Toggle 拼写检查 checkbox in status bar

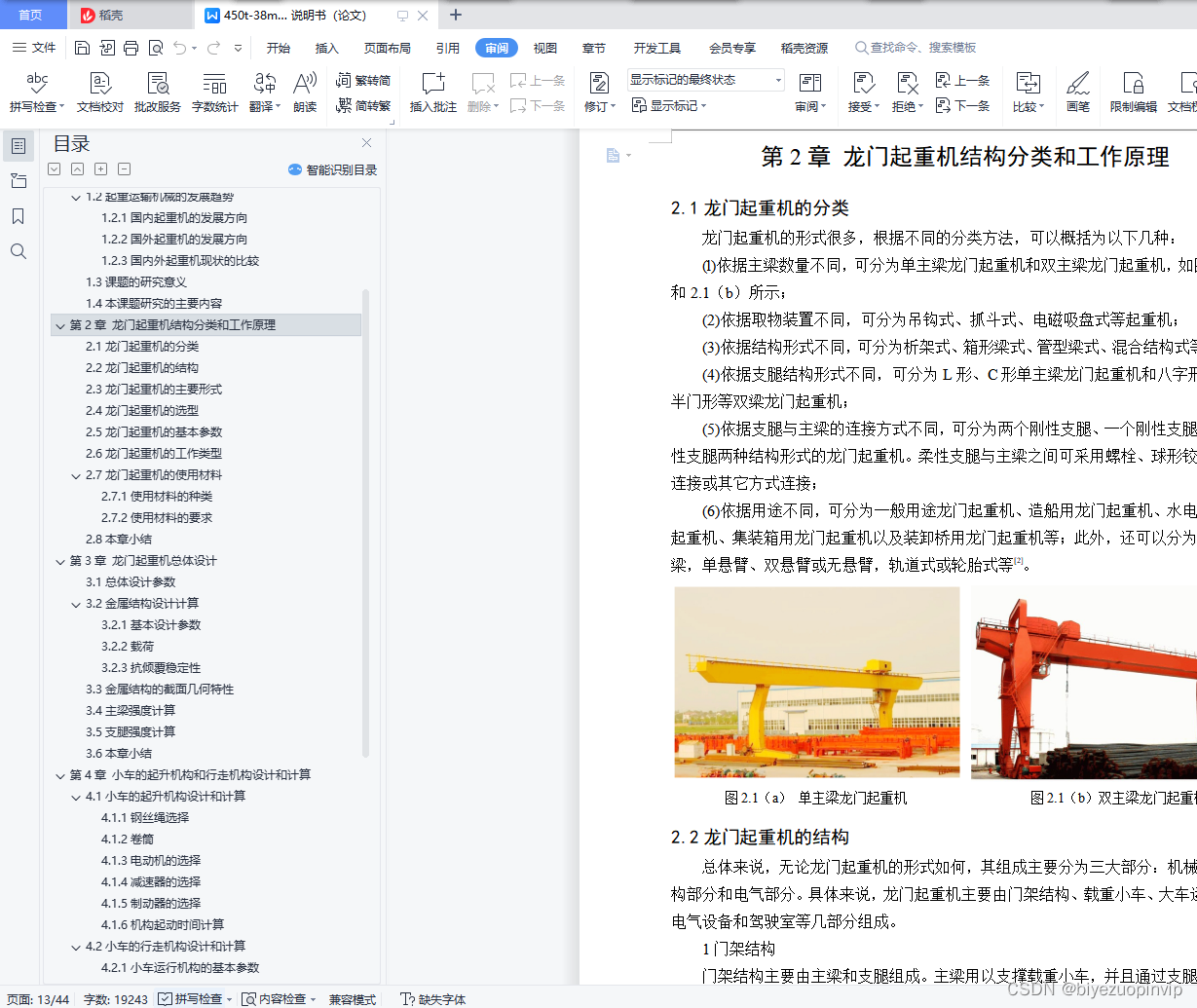pyautogui.click(x=165, y=999)
